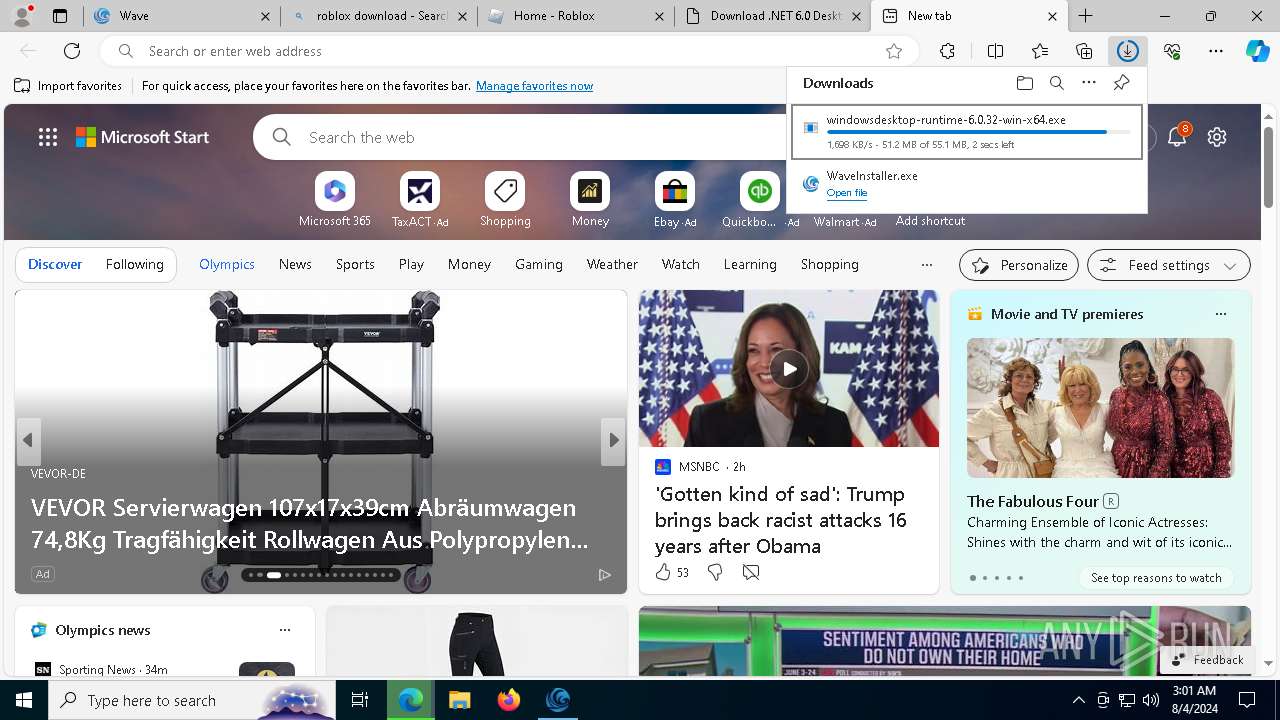Open Quickbooks shortcut tile
The image size is (1280, 720).
[x=760, y=200]
